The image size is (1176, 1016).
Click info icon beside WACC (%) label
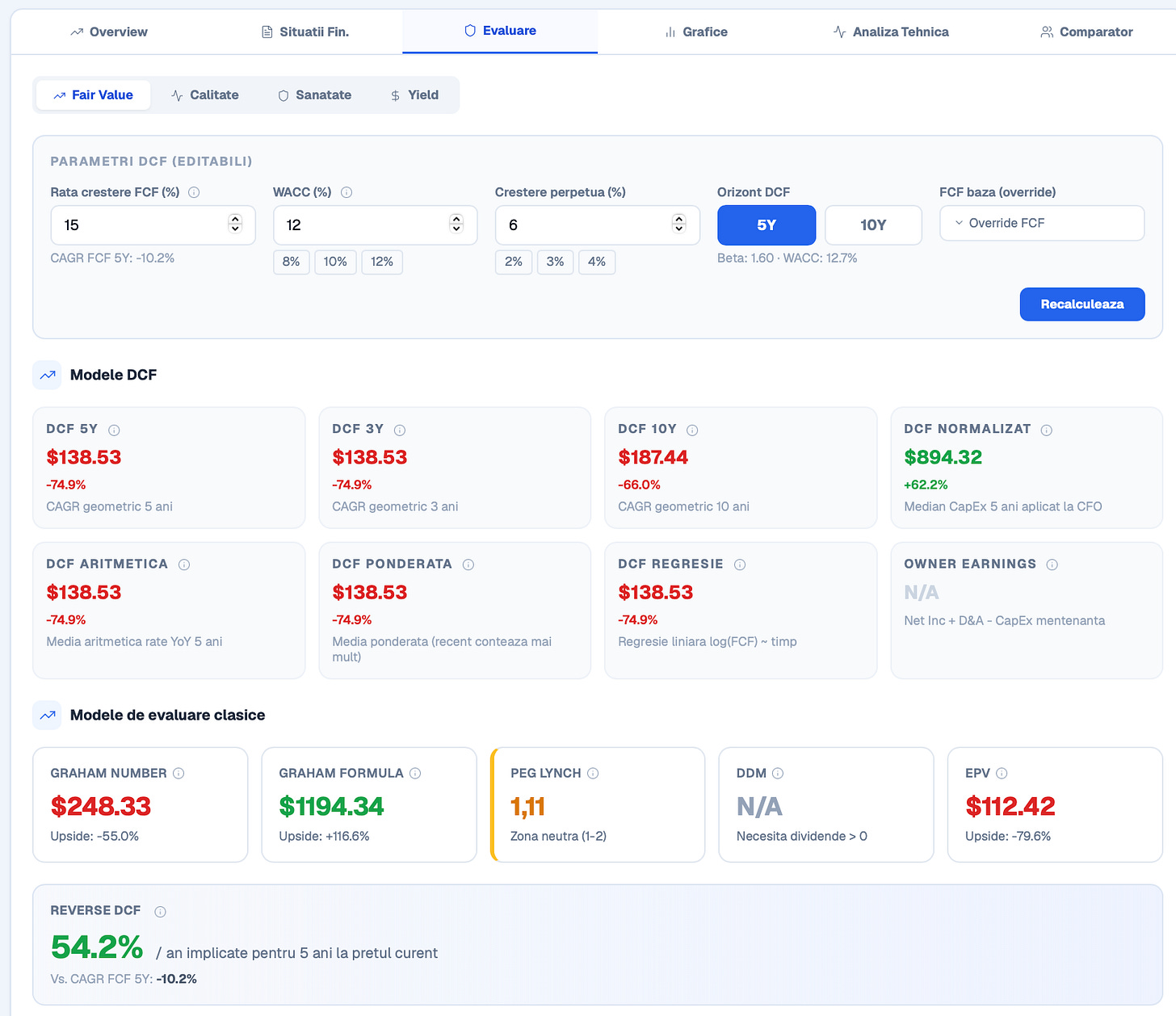click(x=346, y=192)
